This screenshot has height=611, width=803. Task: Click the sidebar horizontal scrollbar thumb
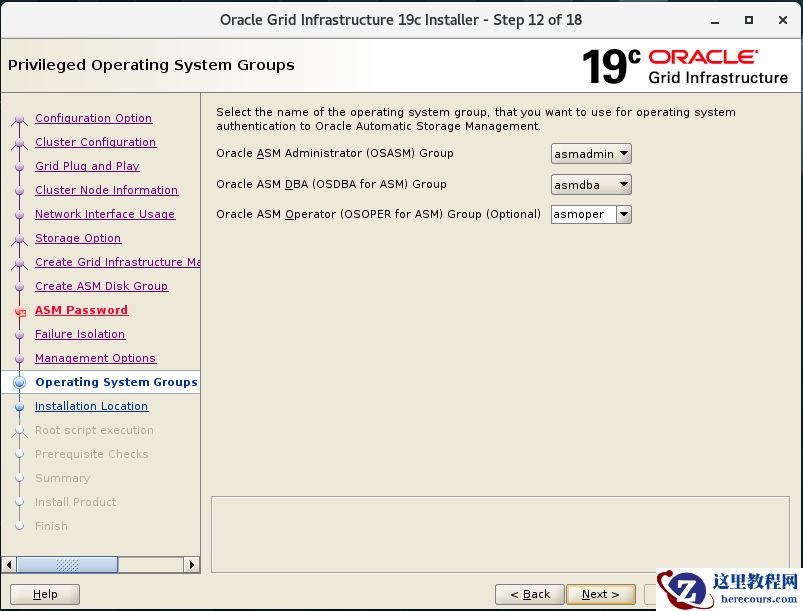coord(67,565)
